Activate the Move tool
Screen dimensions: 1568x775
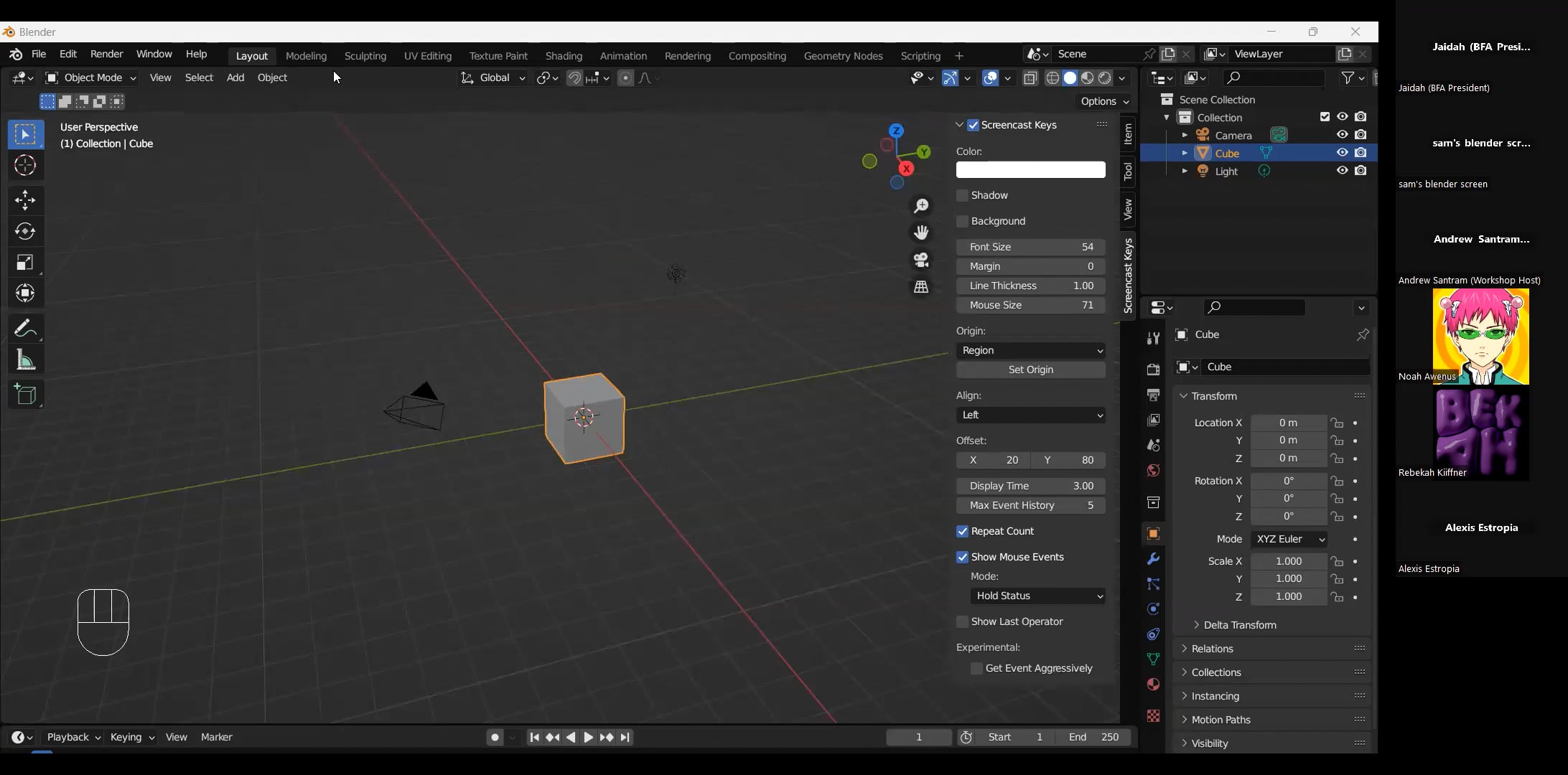click(x=25, y=200)
